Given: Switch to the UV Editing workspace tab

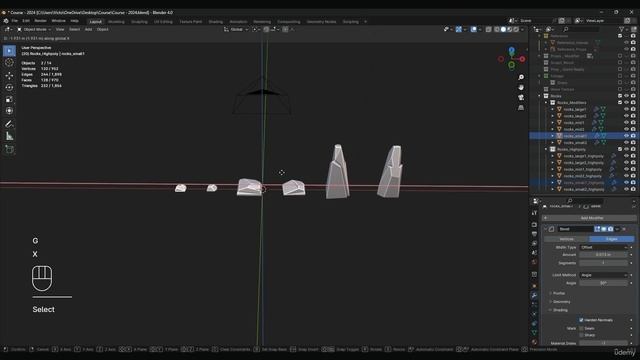Looking at the screenshot, I should (x=163, y=22).
